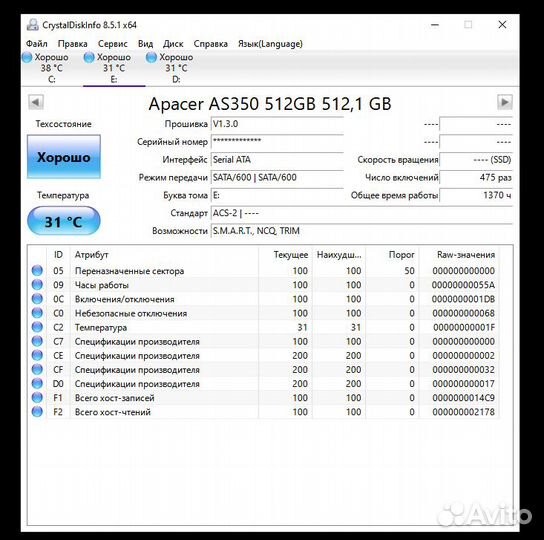
Task: Switch to disk C: tab
Action: [52, 68]
